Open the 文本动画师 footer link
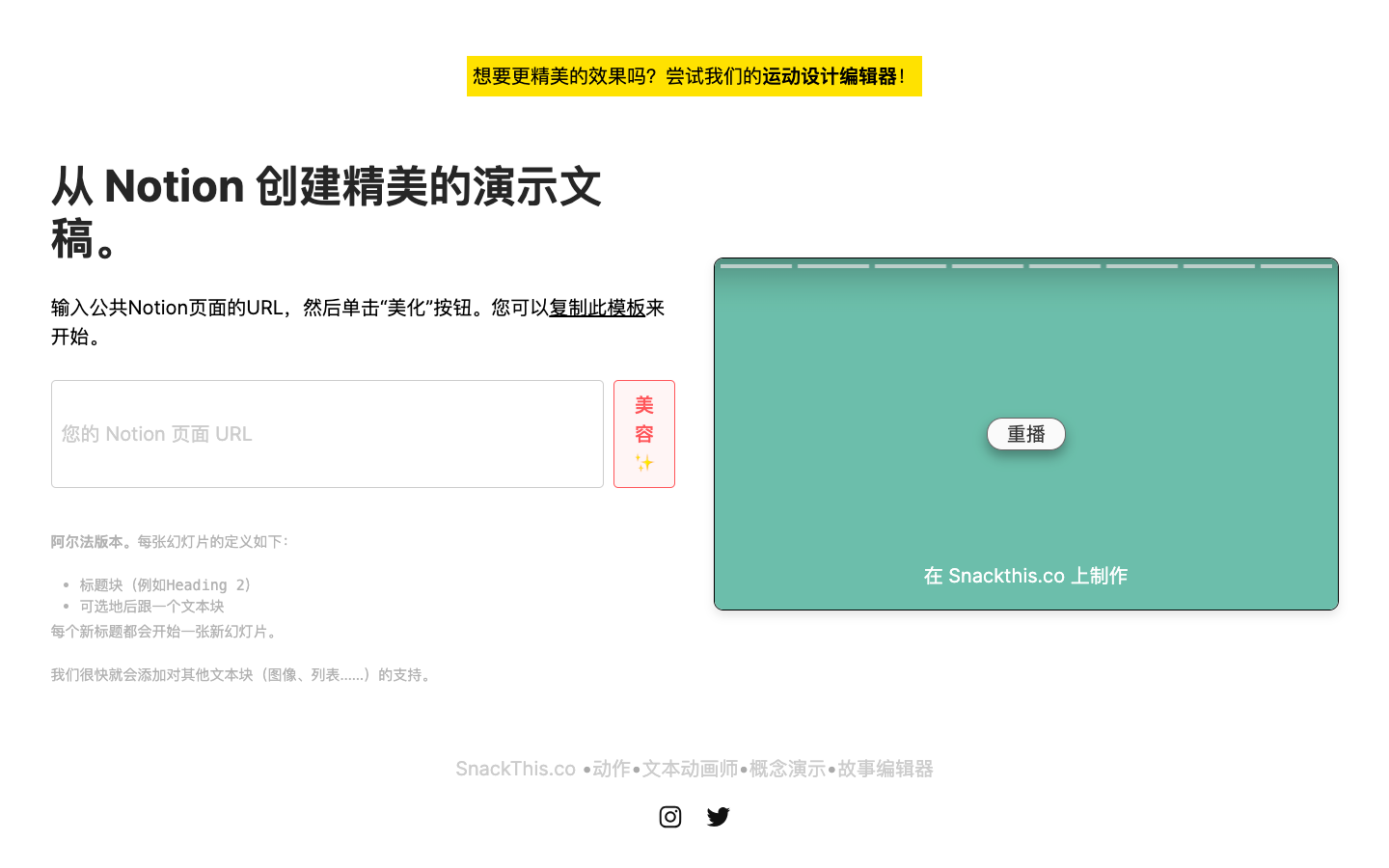The width and height of the screenshot is (1389, 868). (691, 769)
